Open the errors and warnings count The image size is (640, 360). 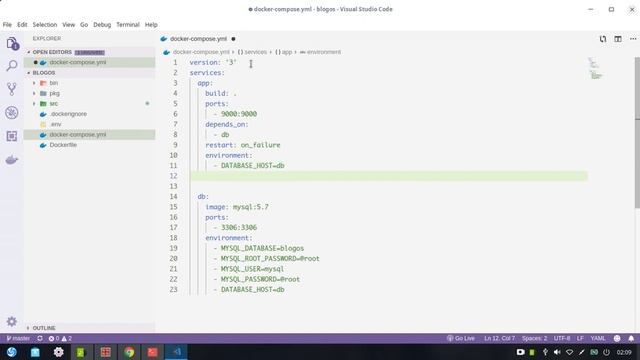(60, 338)
